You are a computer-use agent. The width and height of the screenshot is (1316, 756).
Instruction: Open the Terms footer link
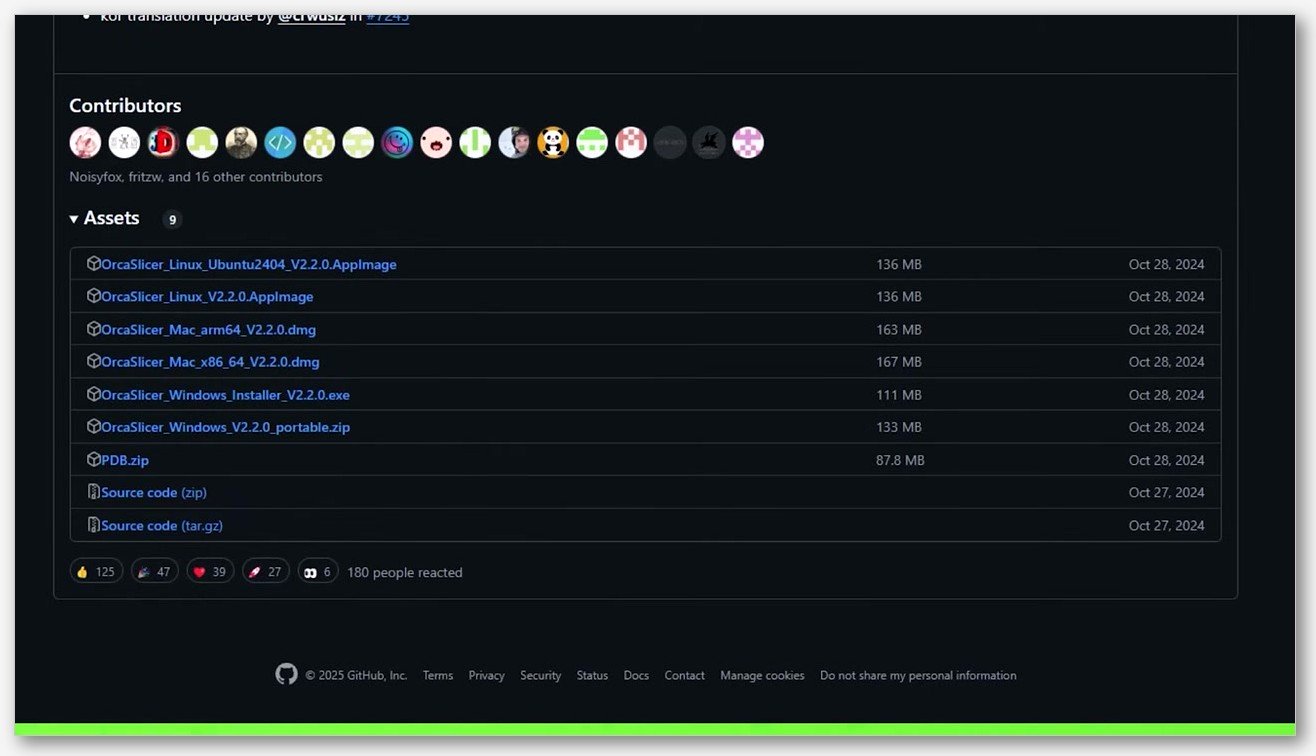438,675
